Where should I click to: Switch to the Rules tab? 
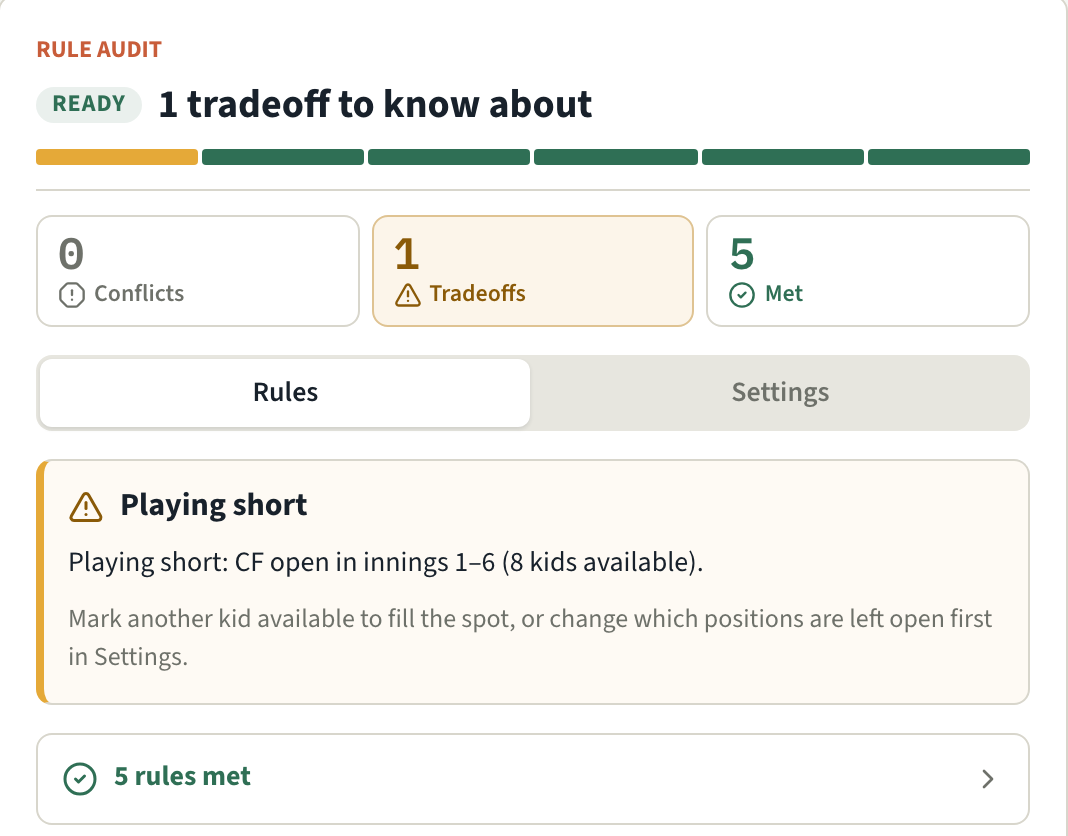coord(285,393)
